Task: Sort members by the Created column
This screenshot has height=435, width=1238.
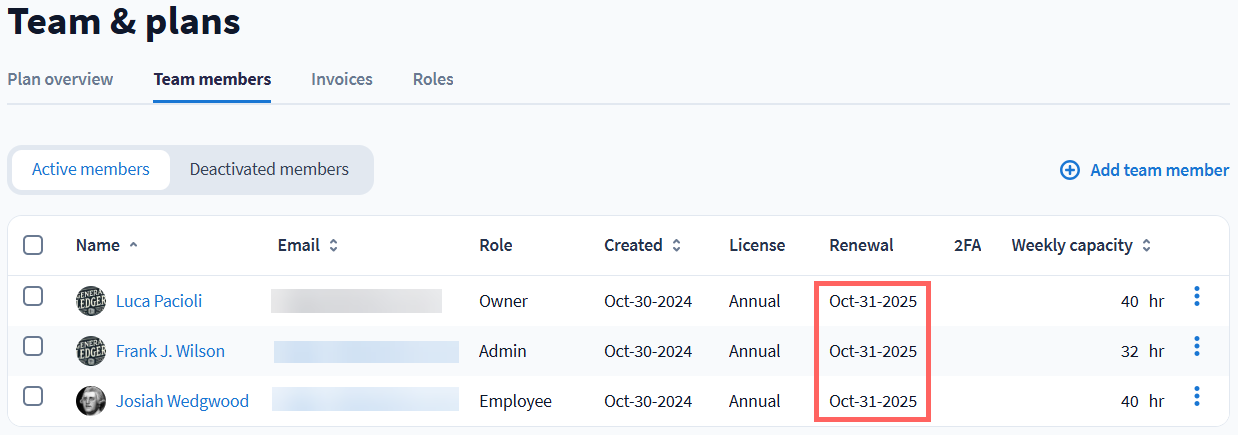Action: (x=677, y=245)
